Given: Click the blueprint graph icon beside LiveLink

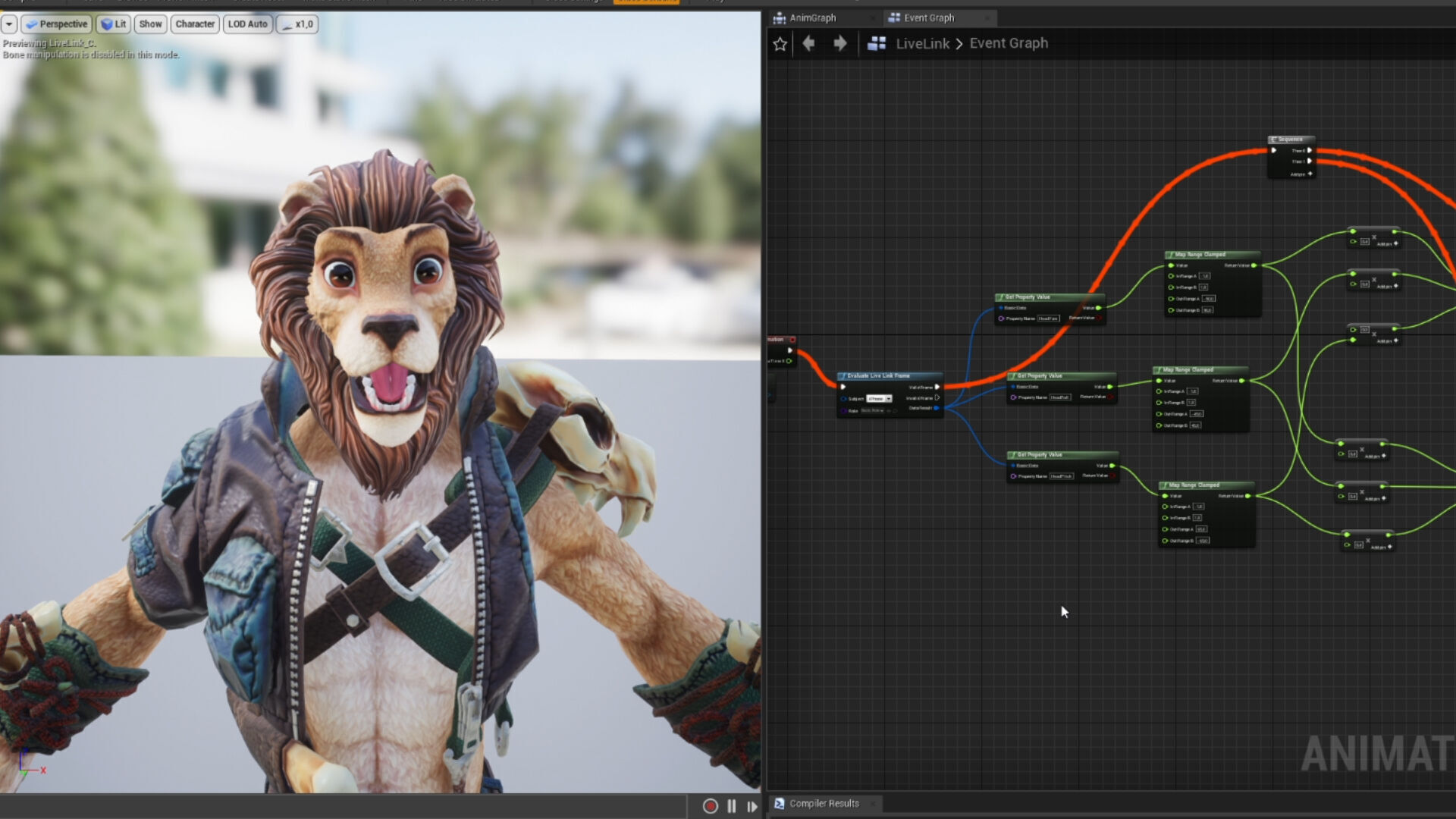Looking at the screenshot, I should pyautogui.click(x=877, y=44).
